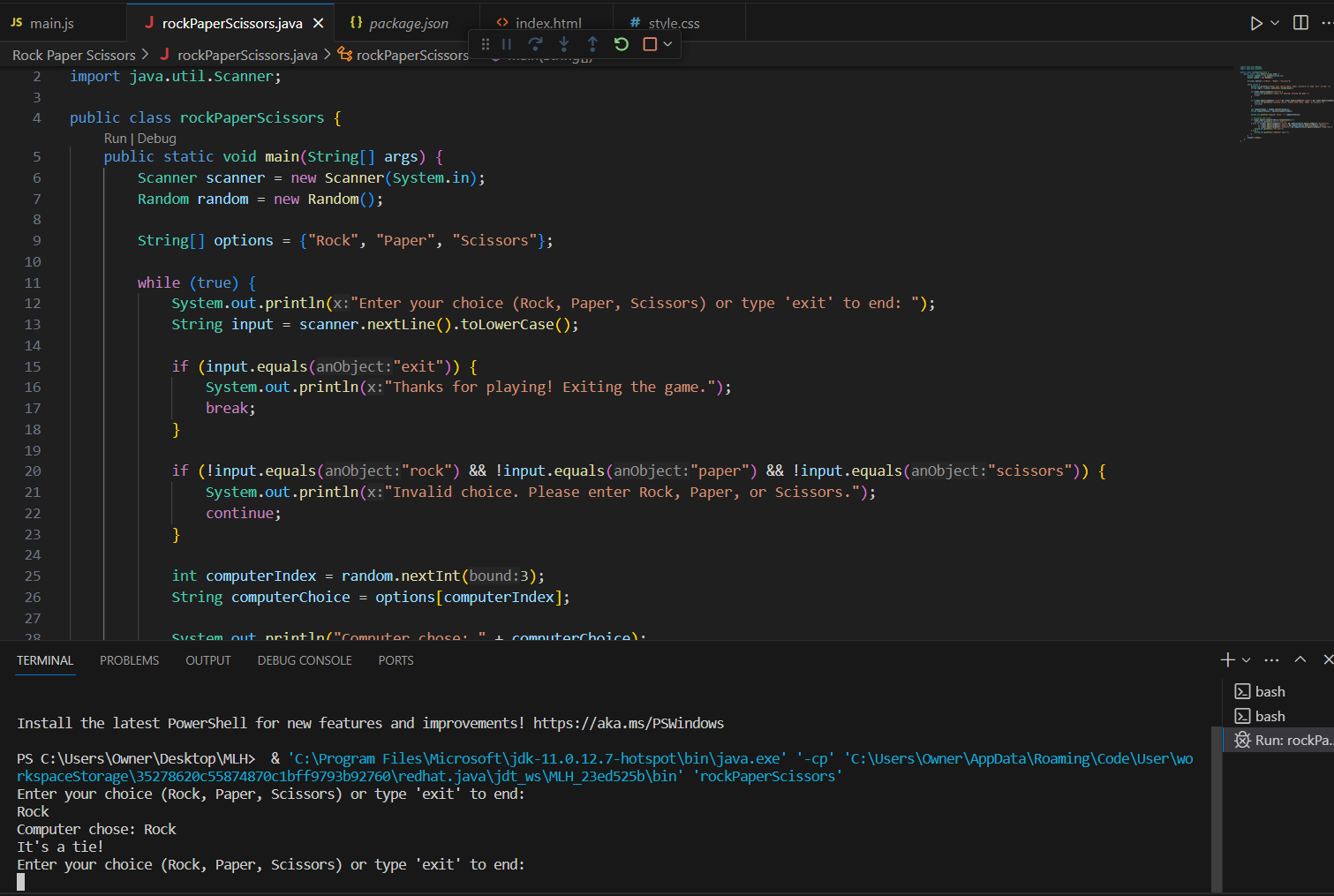Open the DEBUG CONSOLE tab
The height and width of the screenshot is (896, 1334).
click(305, 660)
